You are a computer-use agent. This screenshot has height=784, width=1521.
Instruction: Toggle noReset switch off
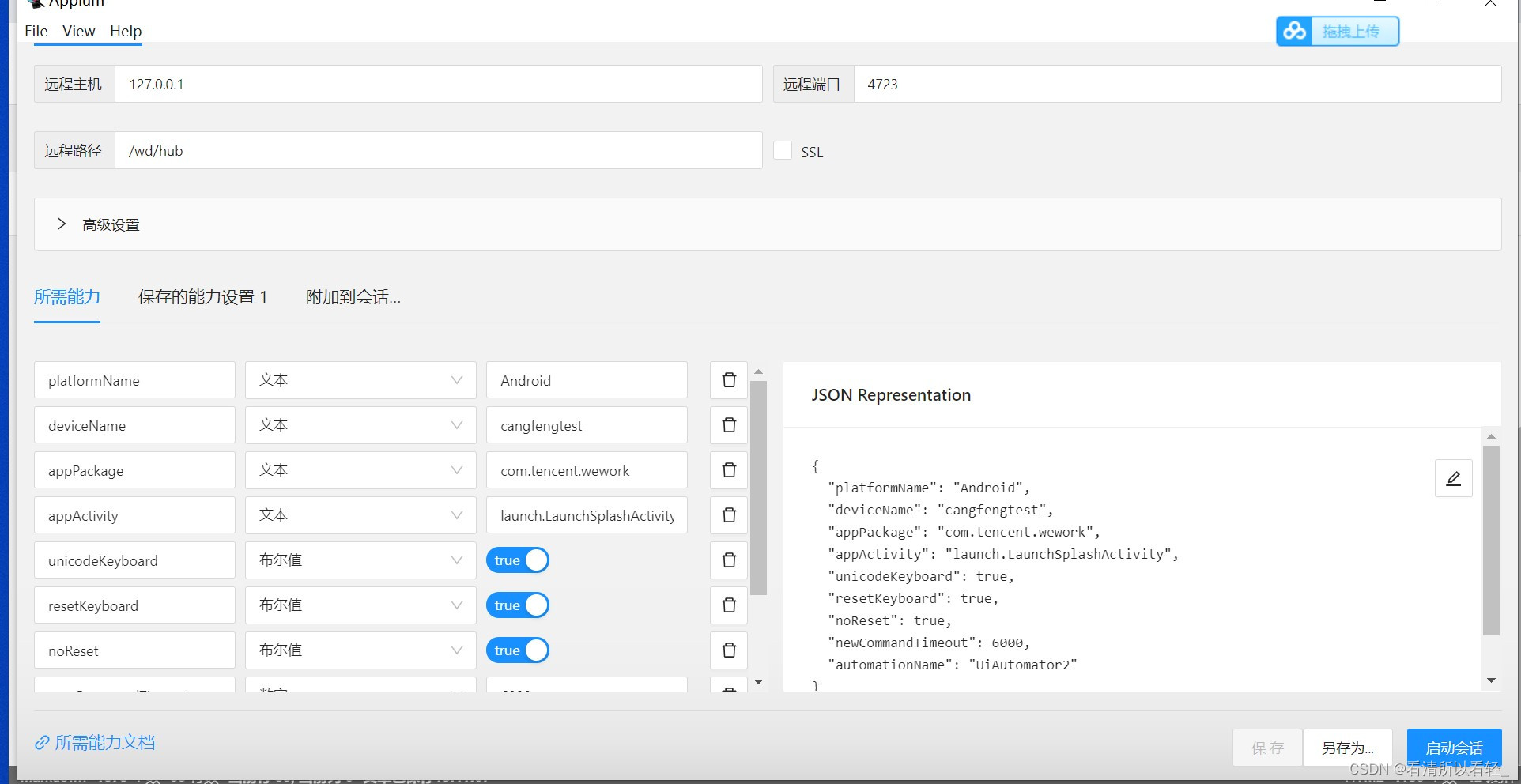coord(518,650)
